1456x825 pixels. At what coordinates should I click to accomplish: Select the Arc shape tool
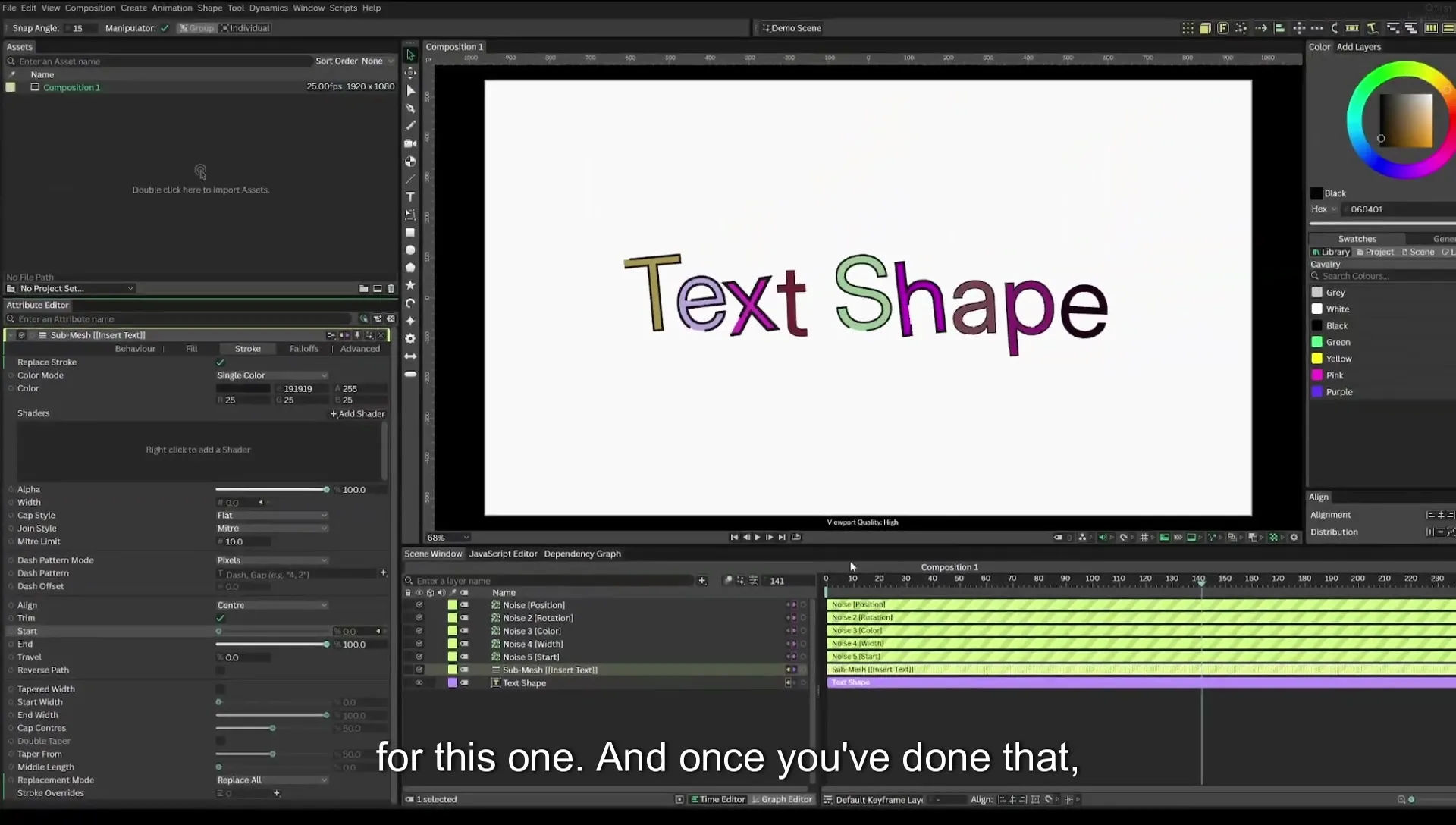(x=410, y=303)
